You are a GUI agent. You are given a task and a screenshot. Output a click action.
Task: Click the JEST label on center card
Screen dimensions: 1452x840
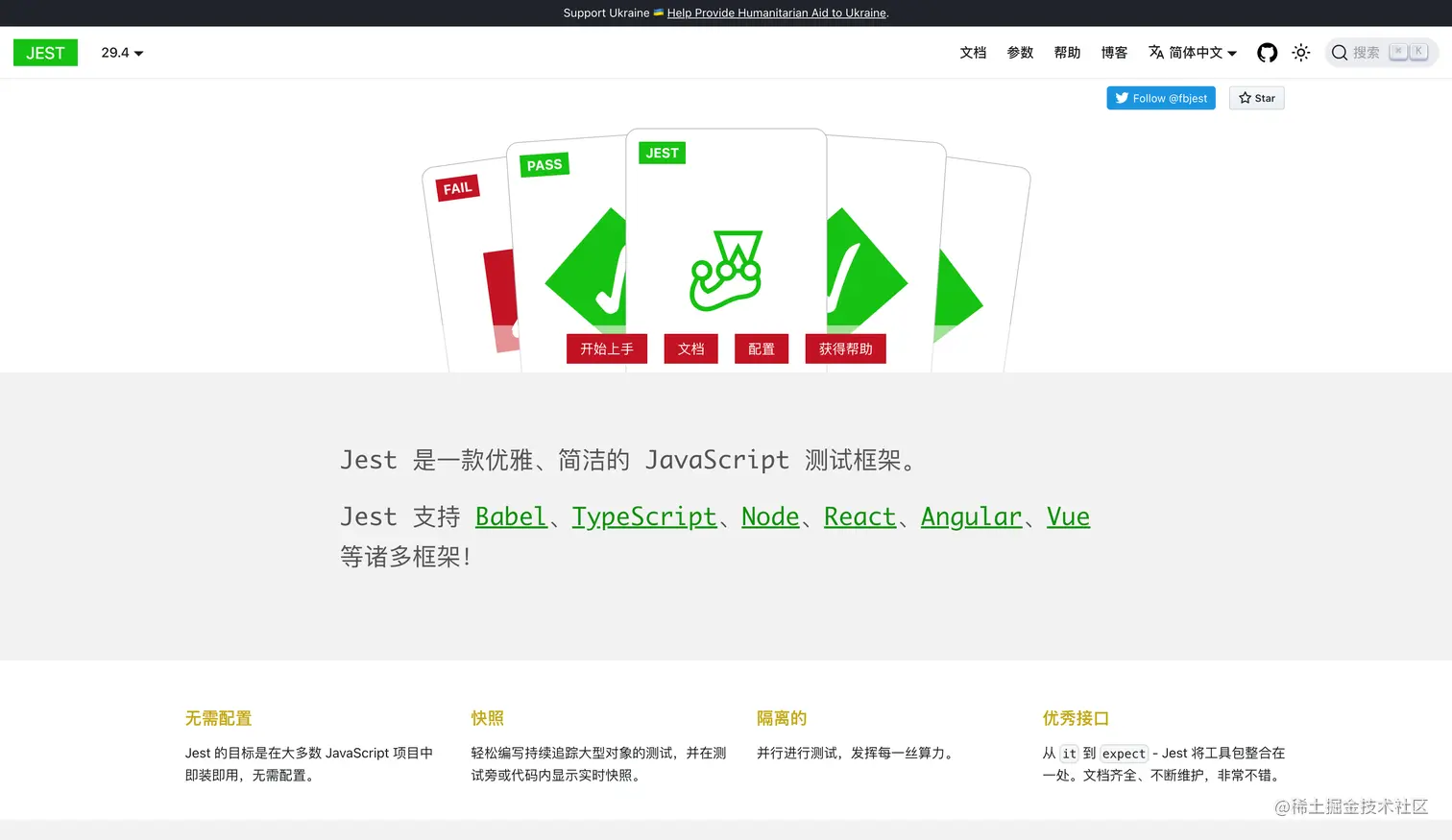tap(662, 153)
